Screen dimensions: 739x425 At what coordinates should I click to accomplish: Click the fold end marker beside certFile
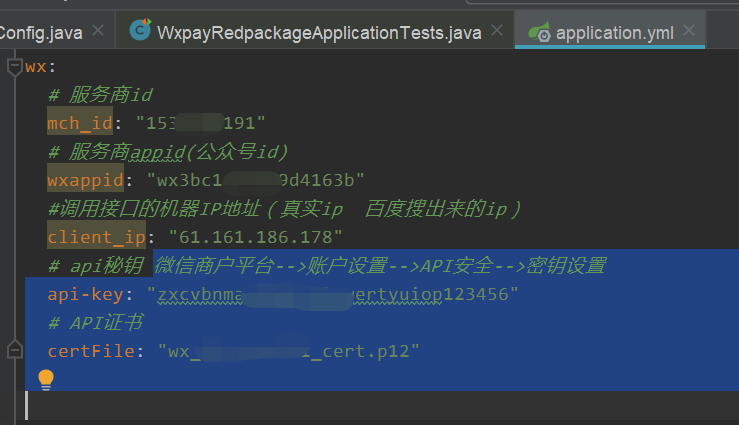pyautogui.click(x=15, y=350)
